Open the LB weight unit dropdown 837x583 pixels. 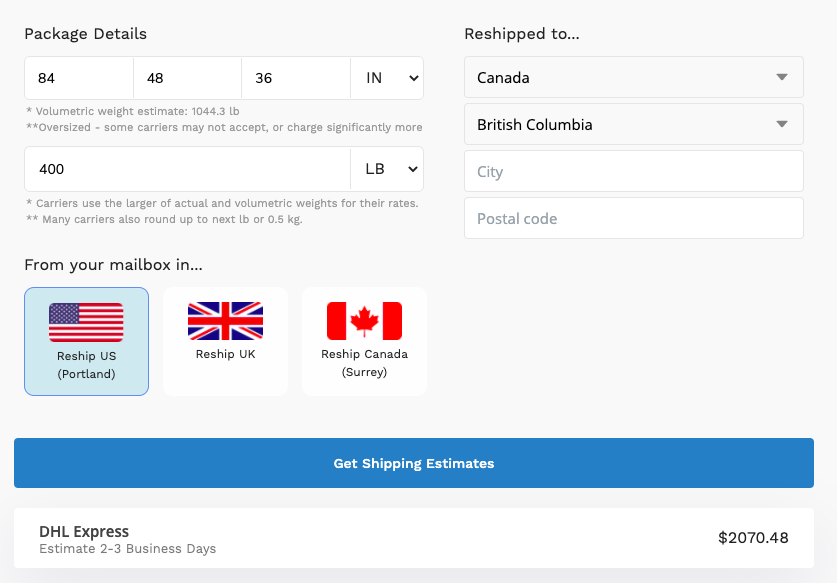tap(387, 169)
